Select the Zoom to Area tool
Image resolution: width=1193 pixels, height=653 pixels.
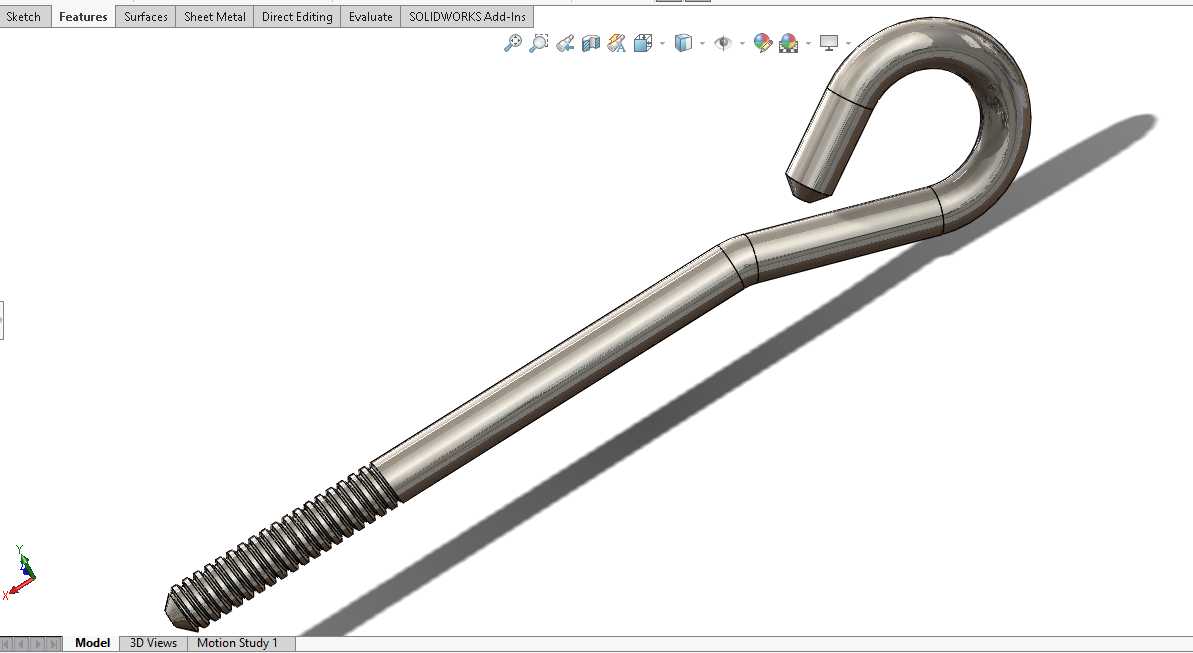[x=539, y=43]
